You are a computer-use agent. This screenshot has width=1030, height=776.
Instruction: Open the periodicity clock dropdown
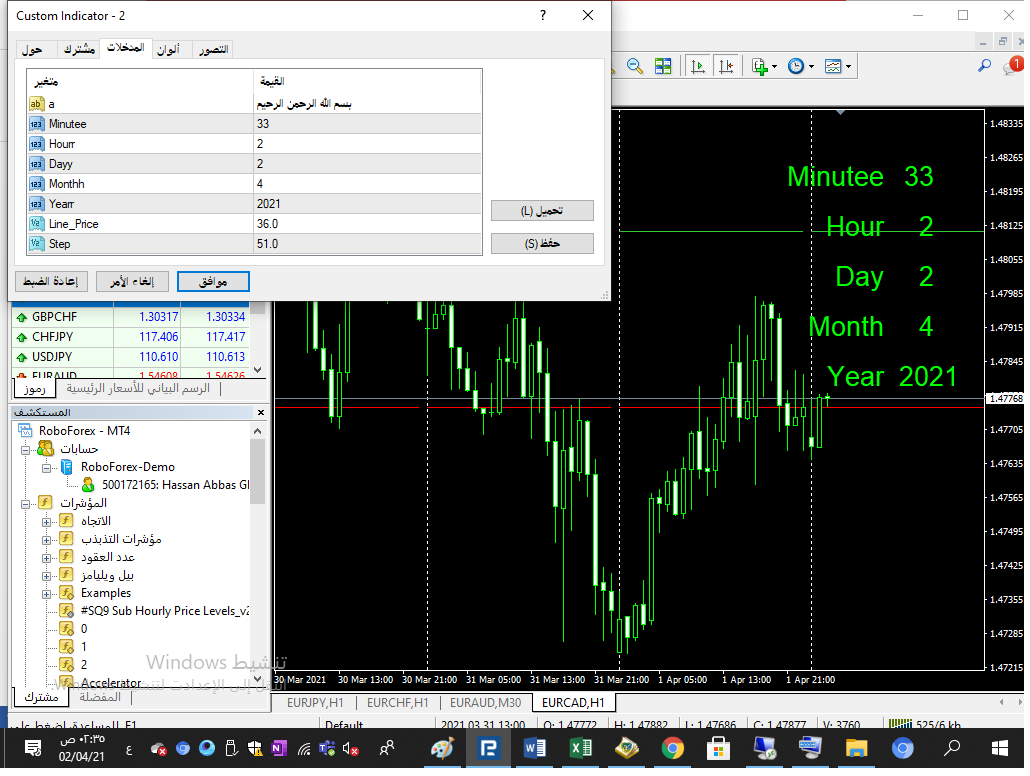click(x=800, y=66)
